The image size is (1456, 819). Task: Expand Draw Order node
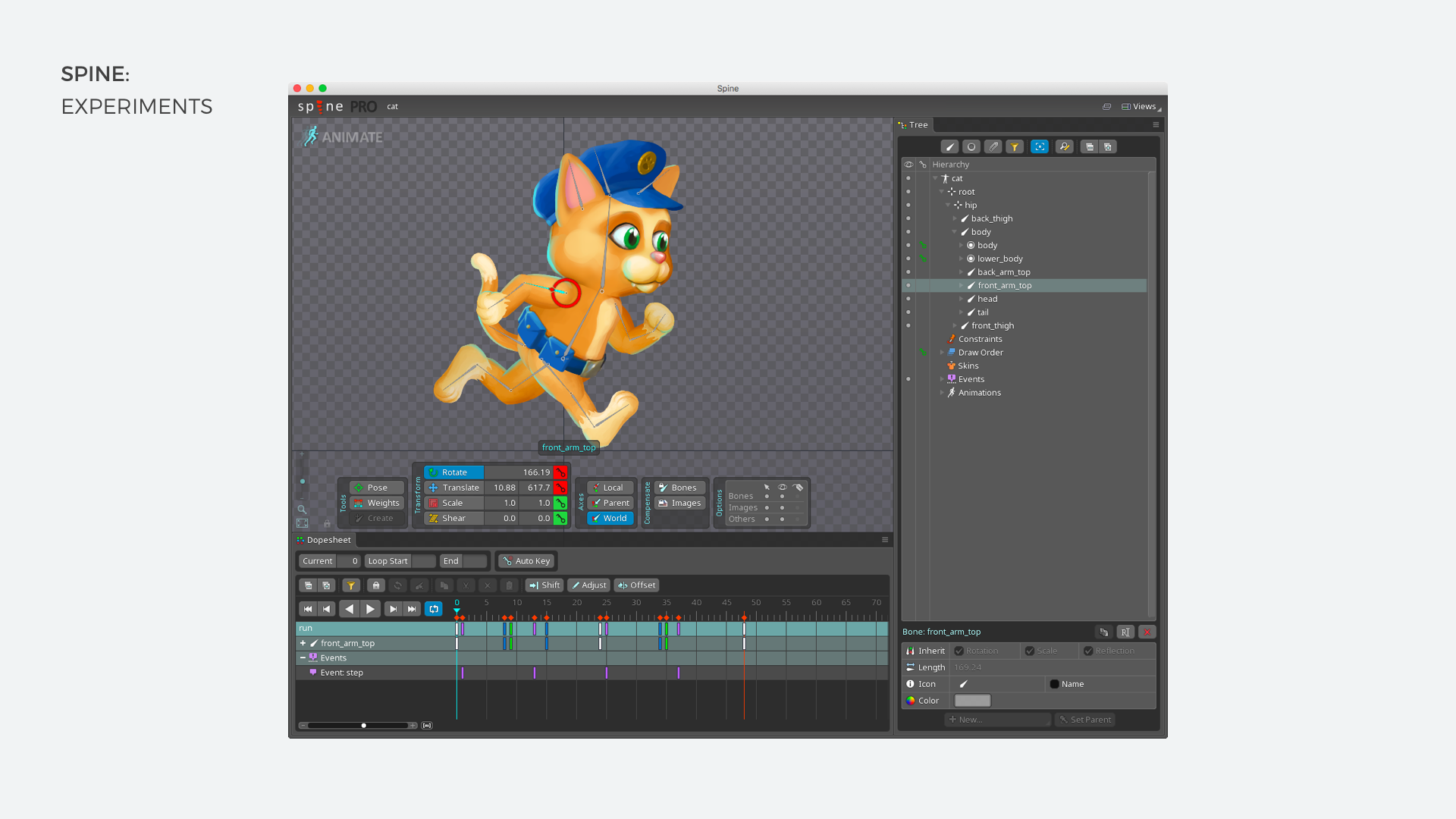(943, 353)
